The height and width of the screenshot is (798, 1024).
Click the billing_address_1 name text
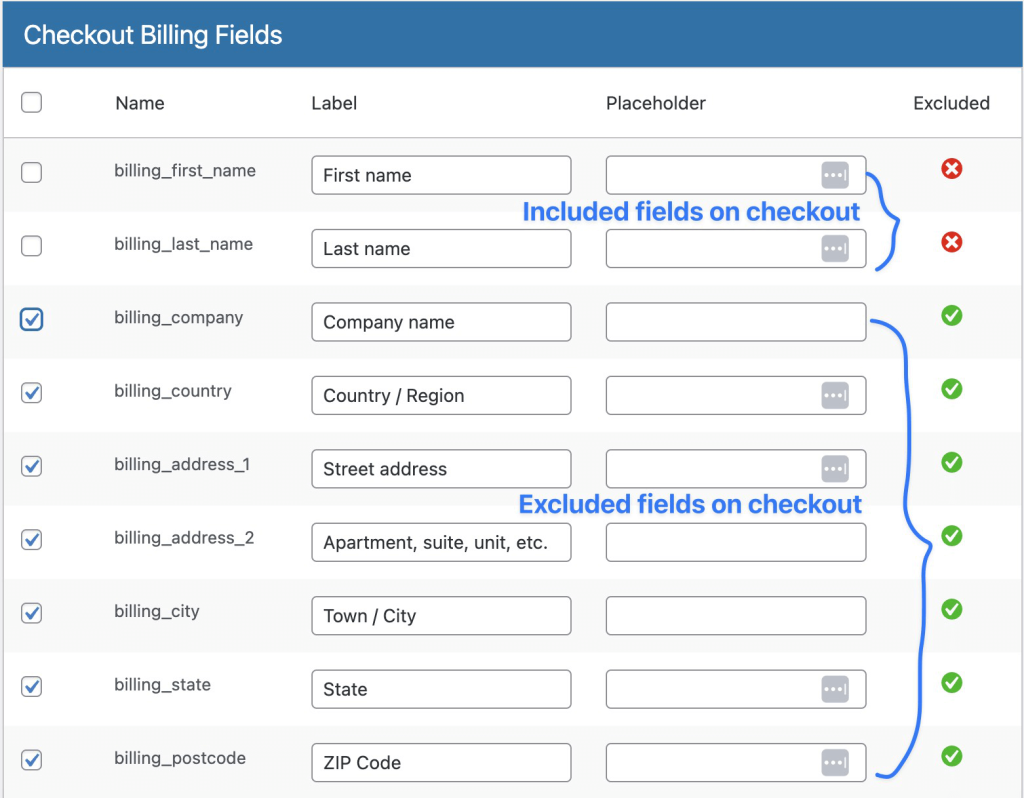coord(182,464)
